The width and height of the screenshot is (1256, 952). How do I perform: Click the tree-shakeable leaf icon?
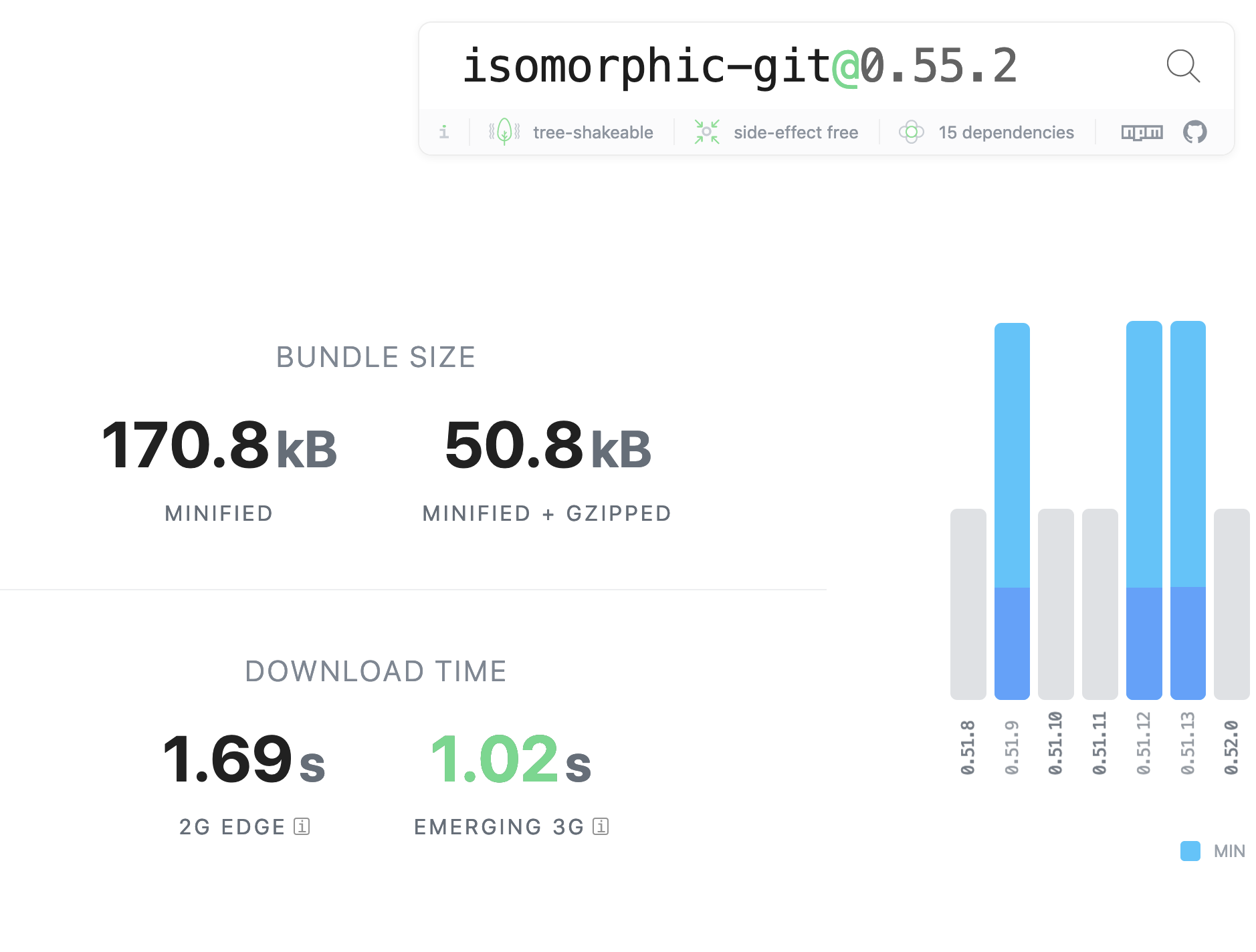point(504,132)
